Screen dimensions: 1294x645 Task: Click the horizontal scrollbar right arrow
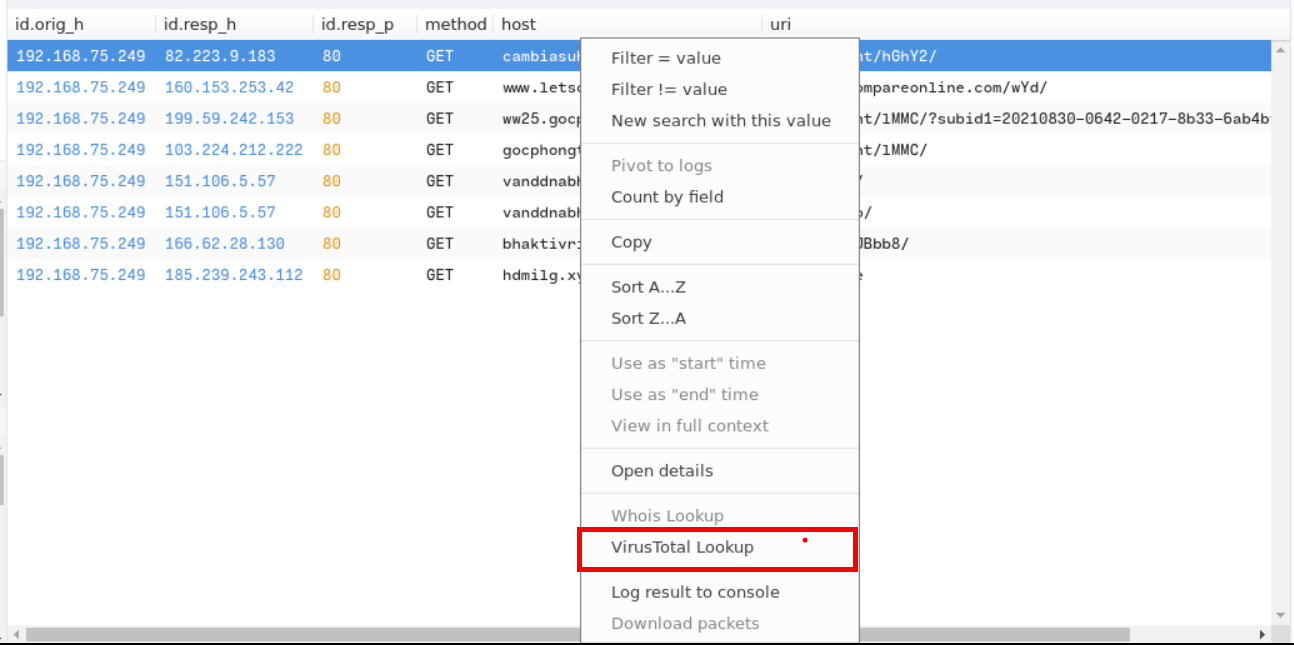[1264, 635]
